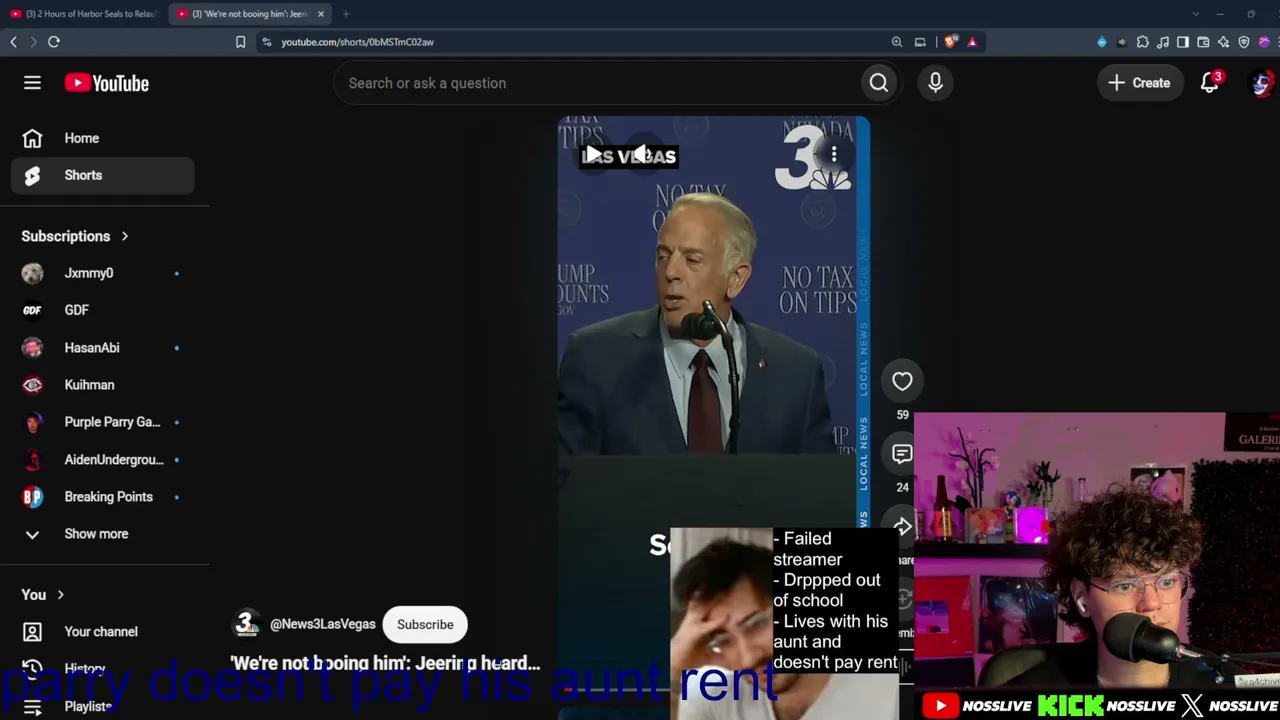Expand the Subscriptions section

click(76, 236)
